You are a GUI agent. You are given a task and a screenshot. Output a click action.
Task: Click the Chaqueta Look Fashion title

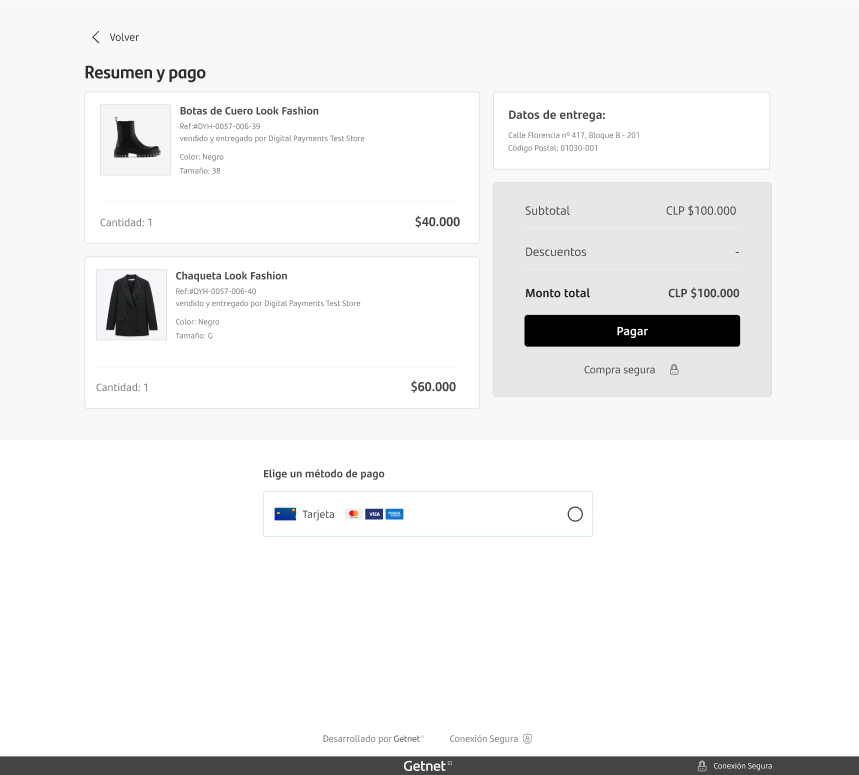[231, 275]
